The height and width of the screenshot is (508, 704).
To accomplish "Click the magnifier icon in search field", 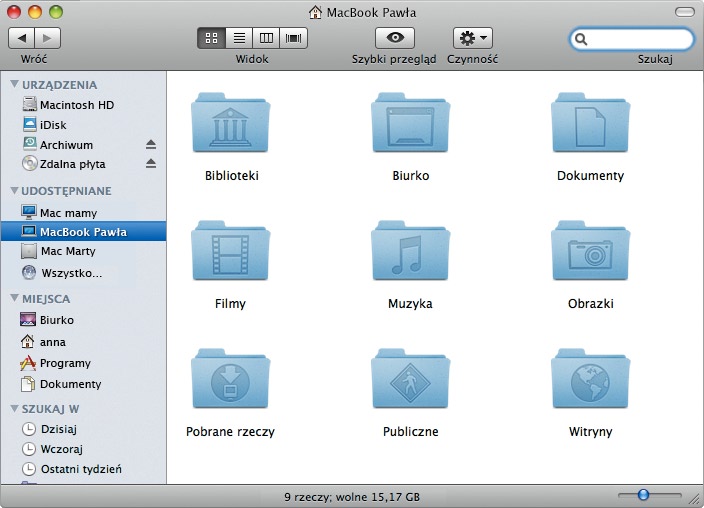I will point(581,40).
